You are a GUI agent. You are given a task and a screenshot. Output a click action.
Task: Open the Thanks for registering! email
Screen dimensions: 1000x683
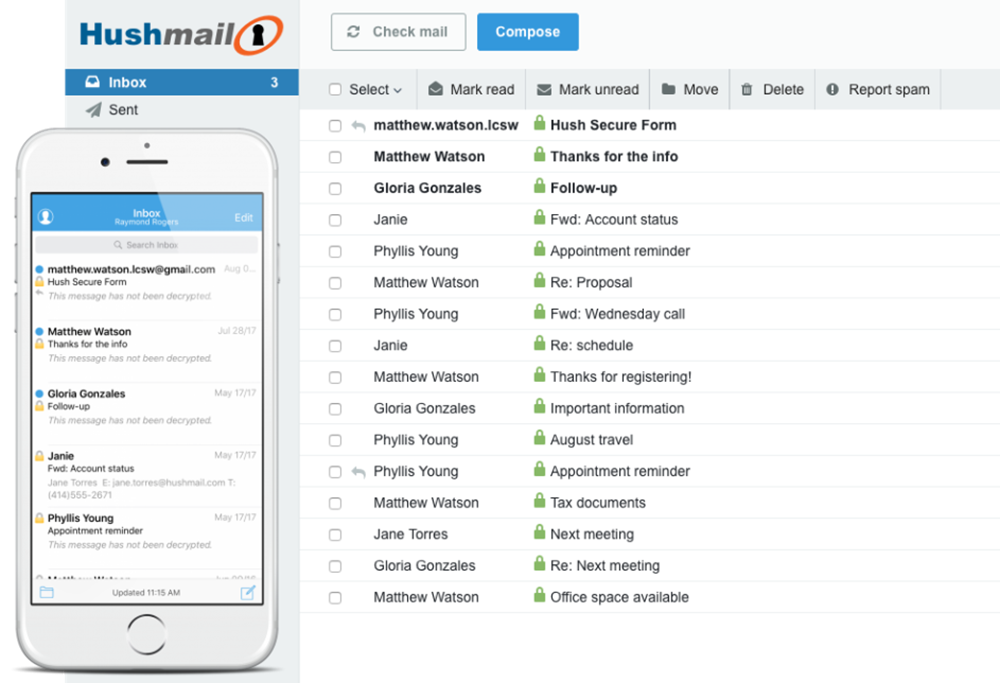650,377
